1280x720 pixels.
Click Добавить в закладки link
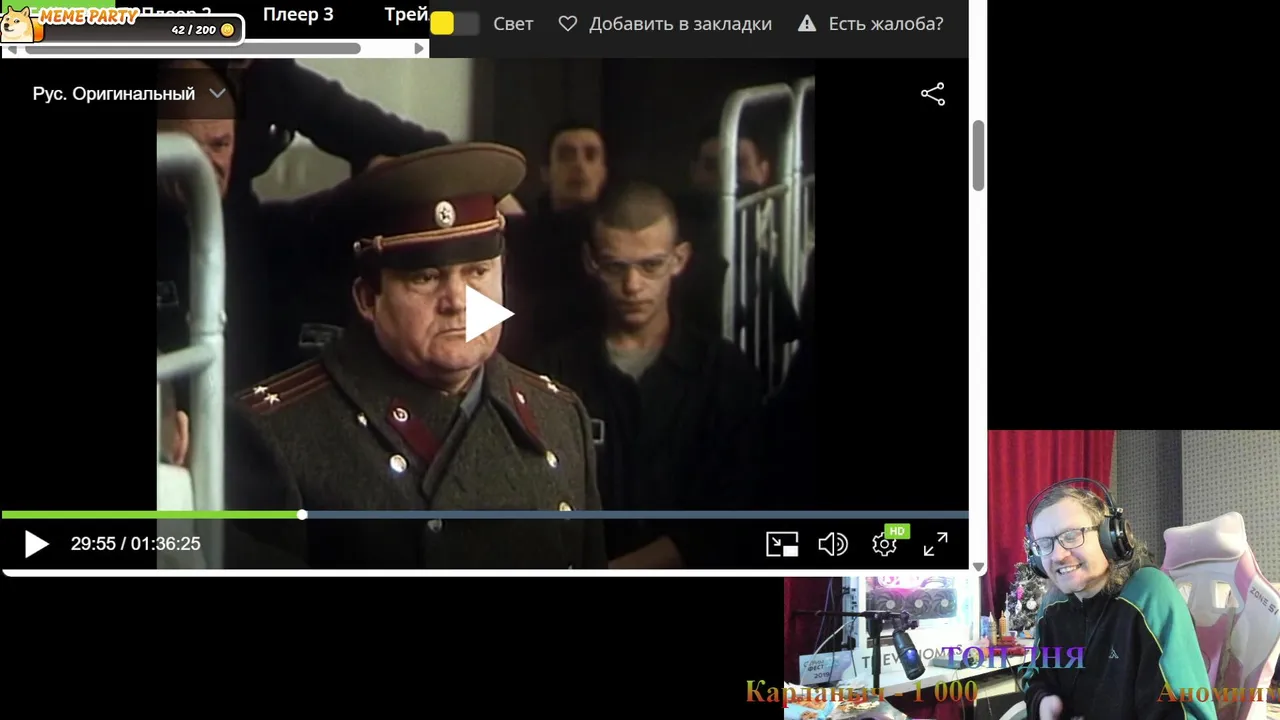680,23
